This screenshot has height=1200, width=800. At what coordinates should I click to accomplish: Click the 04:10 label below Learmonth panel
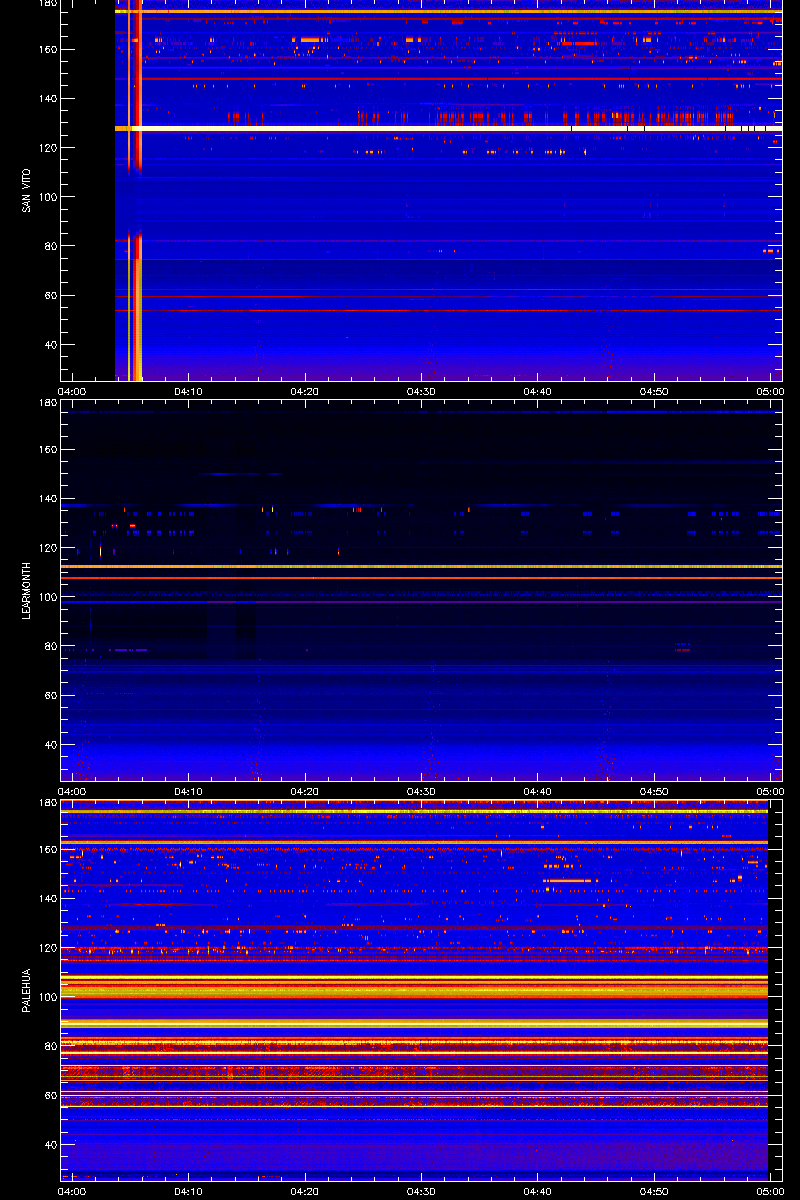pos(189,791)
